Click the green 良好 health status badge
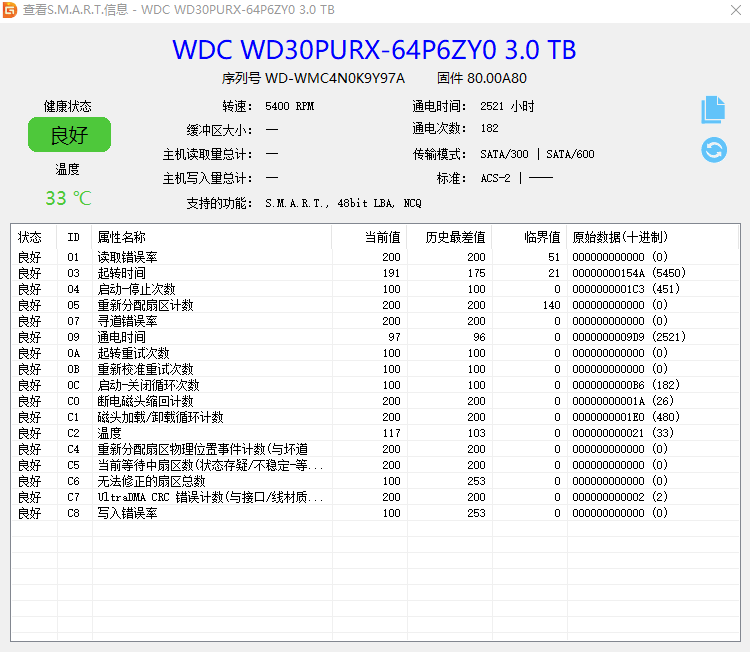 click(69, 135)
